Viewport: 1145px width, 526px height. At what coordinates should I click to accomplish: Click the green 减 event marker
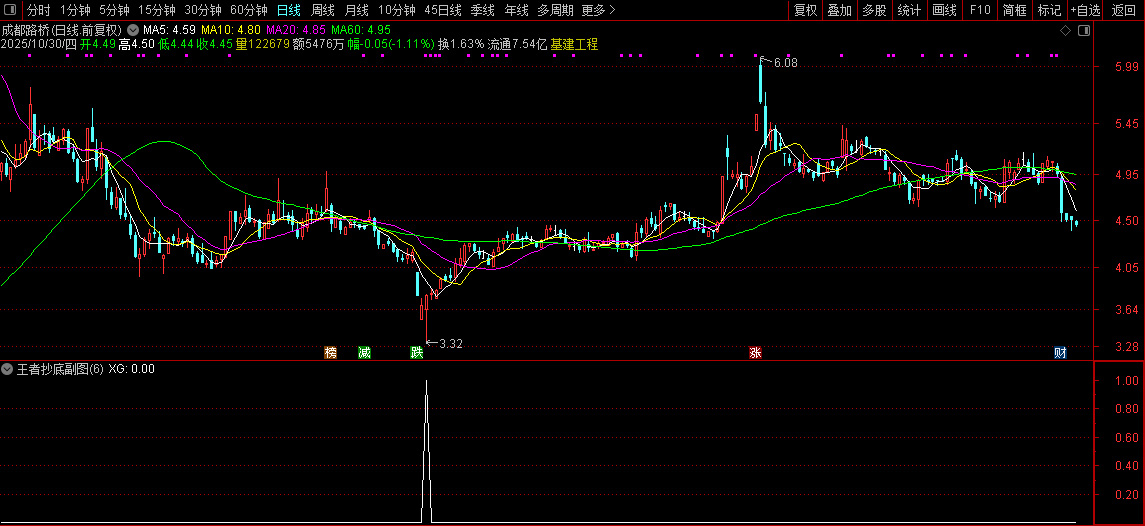tap(365, 353)
